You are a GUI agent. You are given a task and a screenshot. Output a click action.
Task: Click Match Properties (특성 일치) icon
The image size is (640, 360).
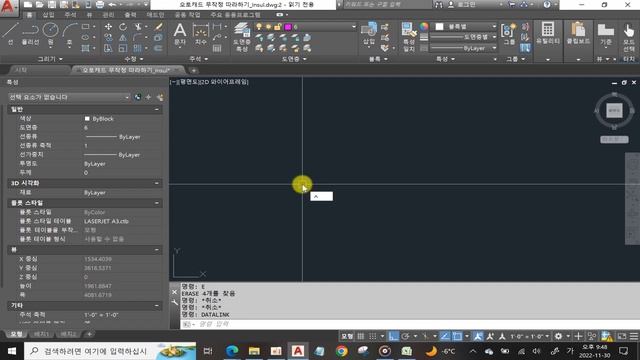click(x=408, y=37)
